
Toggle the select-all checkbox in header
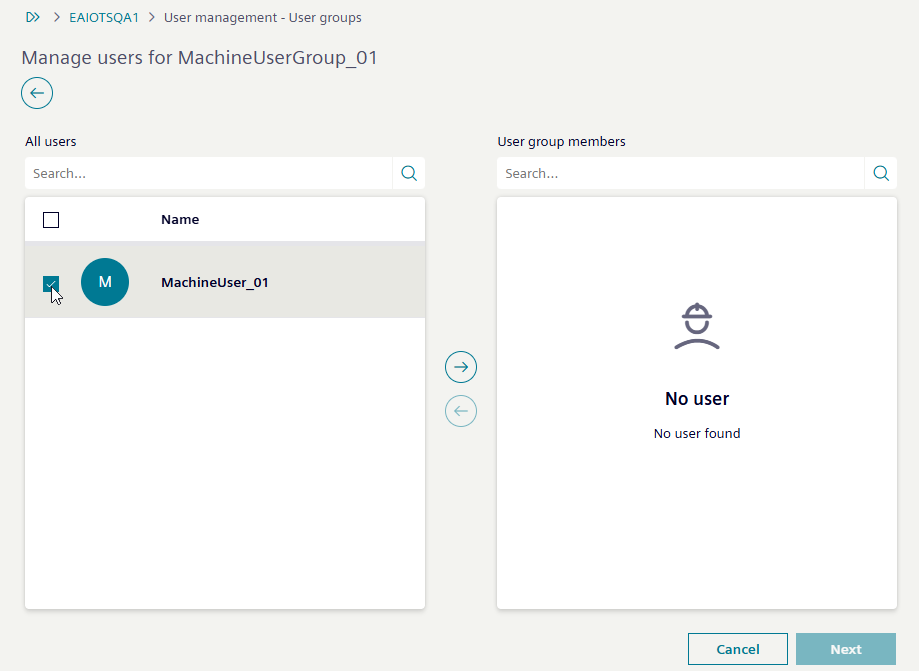[51, 220]
